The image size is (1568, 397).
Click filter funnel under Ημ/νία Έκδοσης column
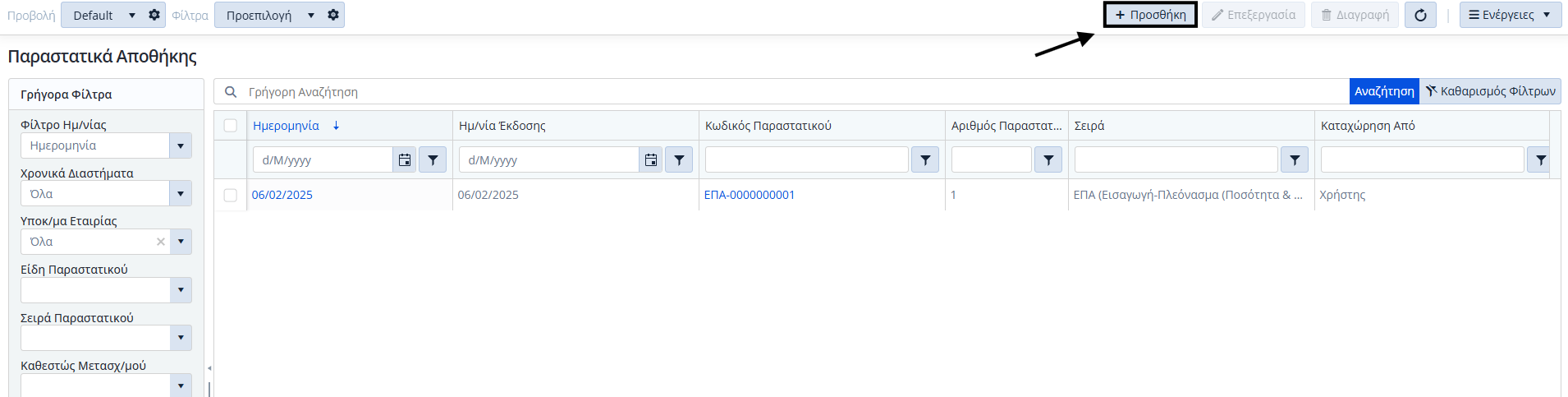point(679,160)
